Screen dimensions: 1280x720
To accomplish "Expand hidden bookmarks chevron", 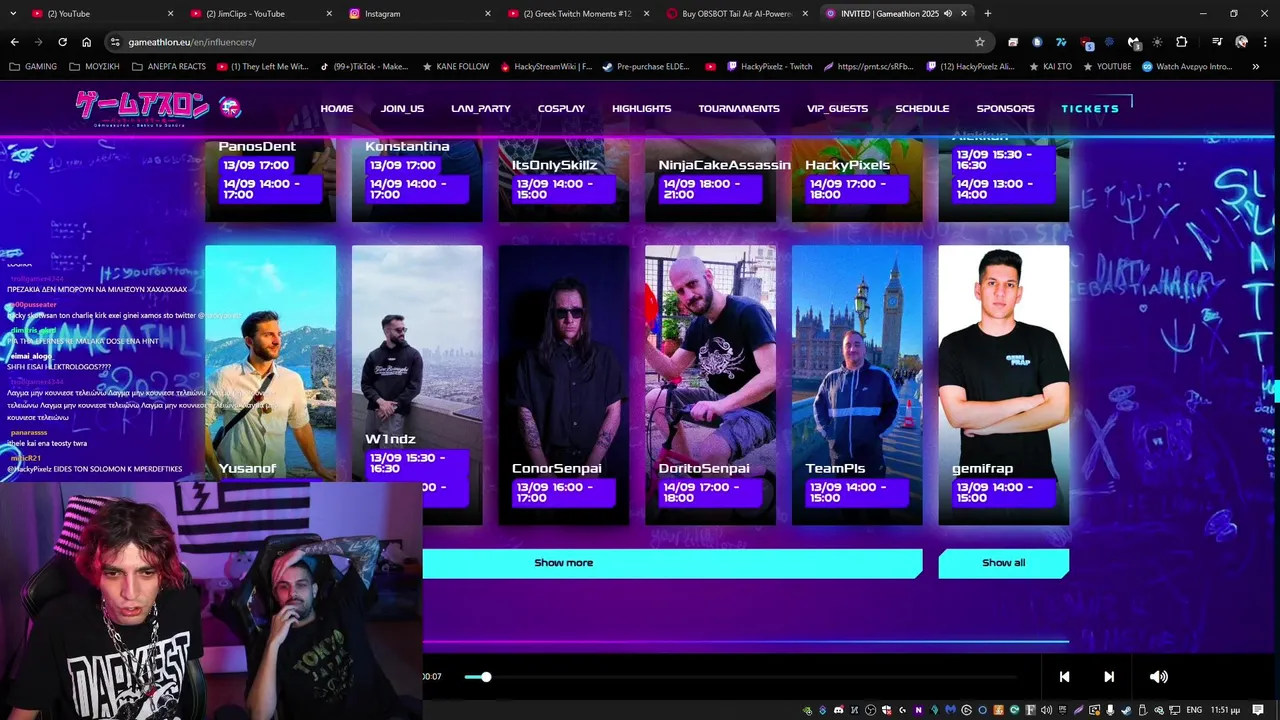I will pyautogui.click(x=1256, y=67).
